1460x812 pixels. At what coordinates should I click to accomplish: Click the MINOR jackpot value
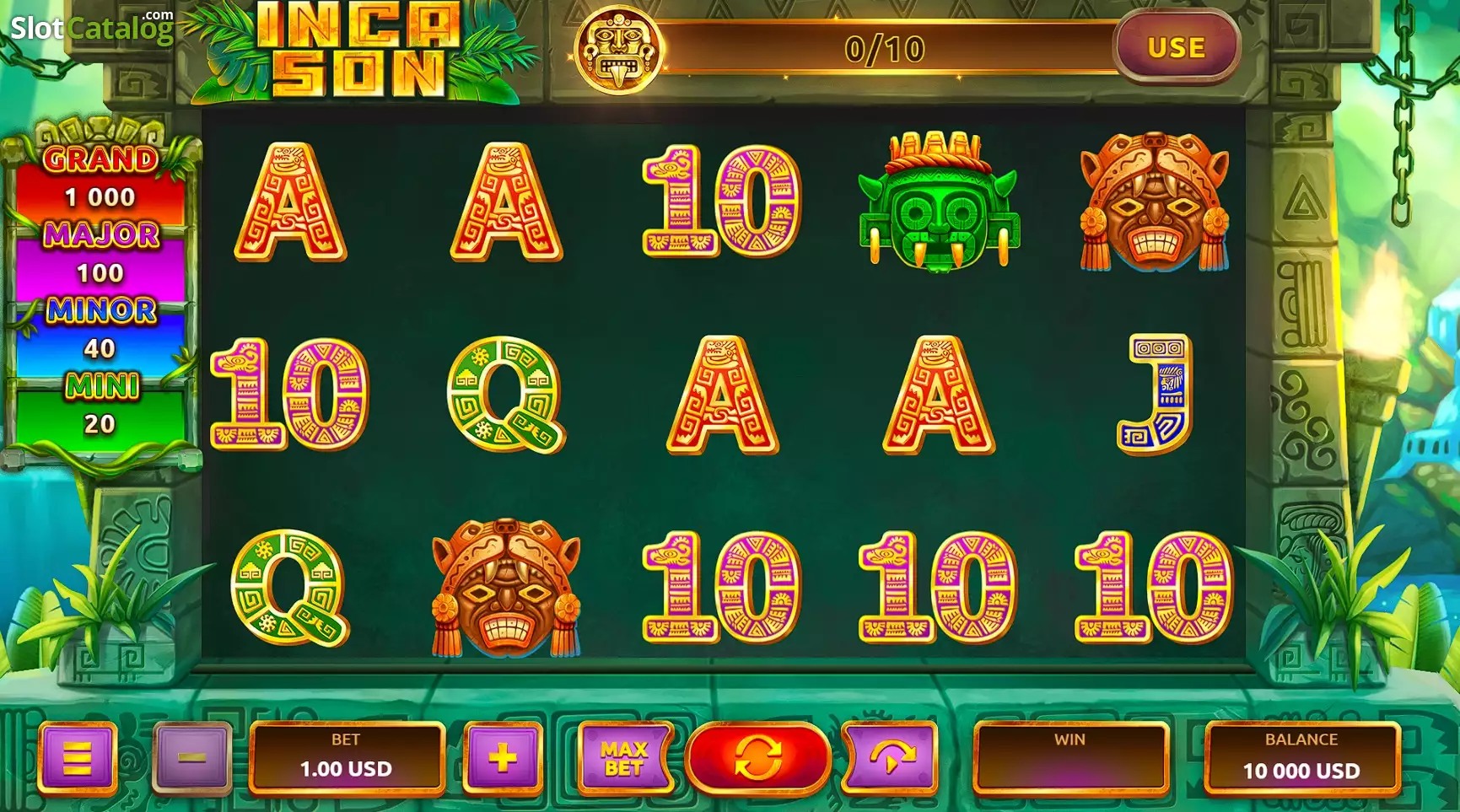click(100, 348)
